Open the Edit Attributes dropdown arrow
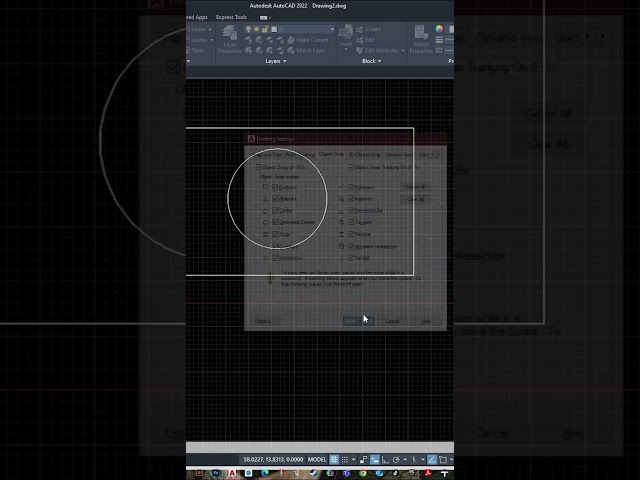 pos(403,51)
